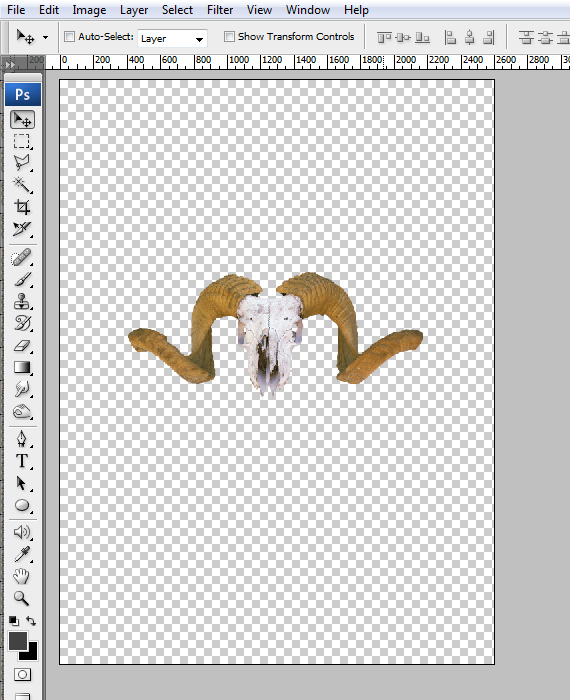Open the Window menu
This screenshot has height=700, width=570.
coord(308,10)
